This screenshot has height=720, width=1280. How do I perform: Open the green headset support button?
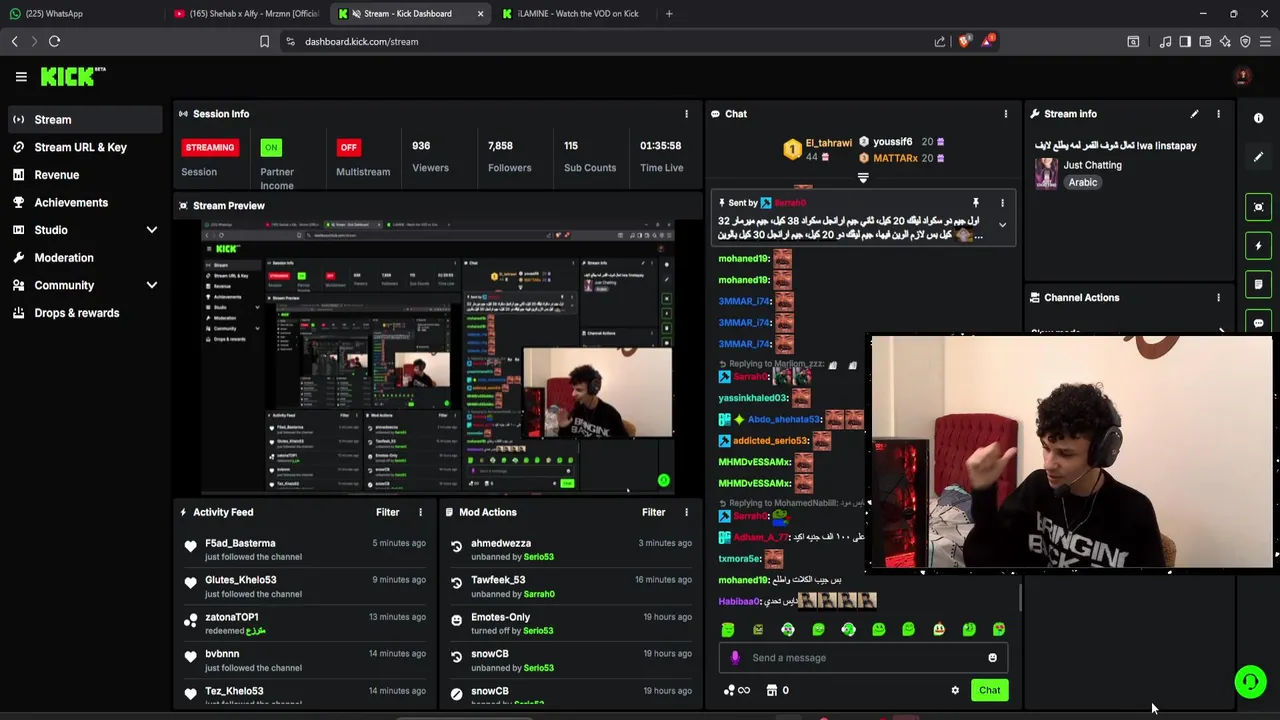point(1250,682)
